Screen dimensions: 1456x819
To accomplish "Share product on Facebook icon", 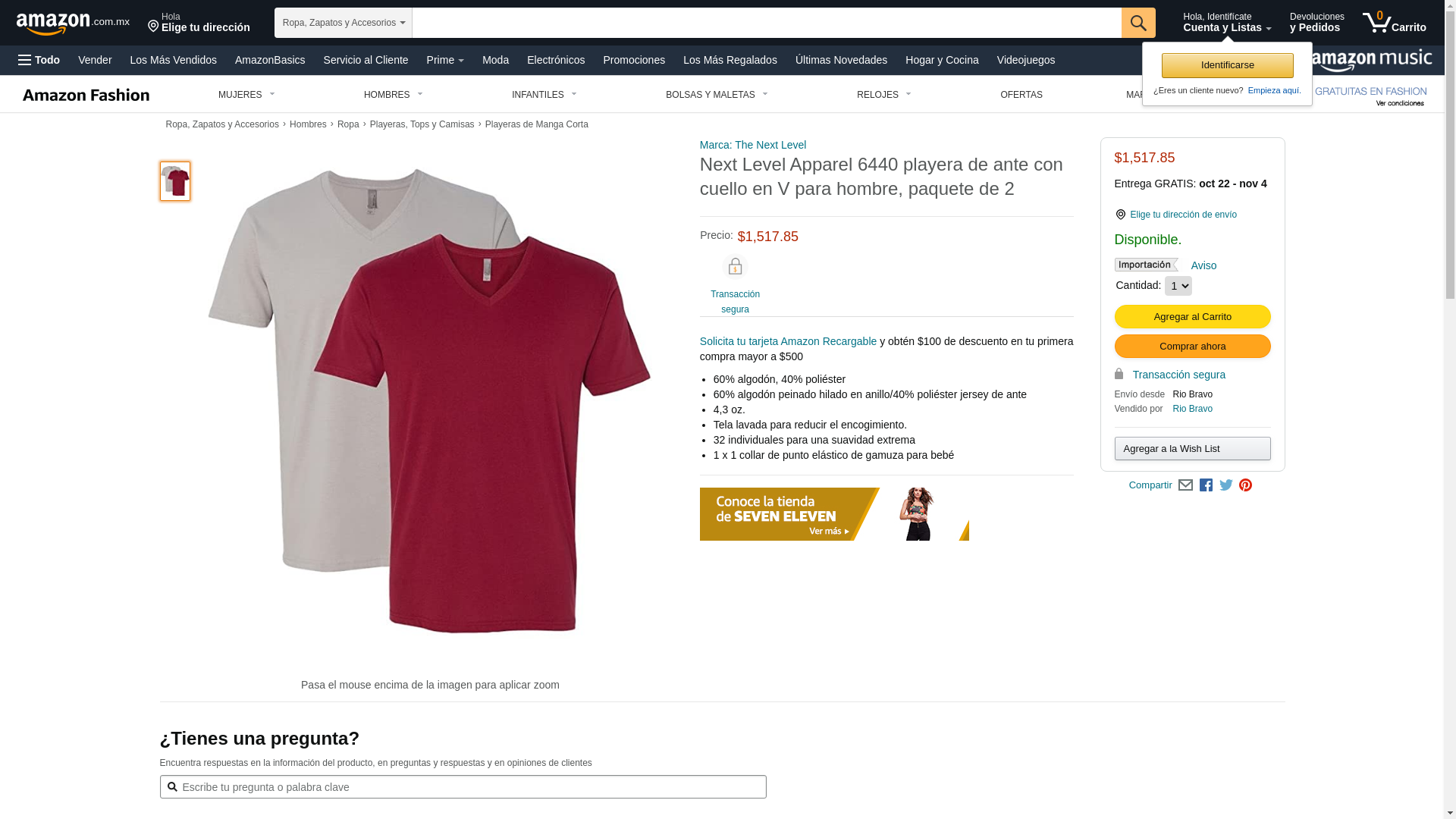I will pos(1206,485).
